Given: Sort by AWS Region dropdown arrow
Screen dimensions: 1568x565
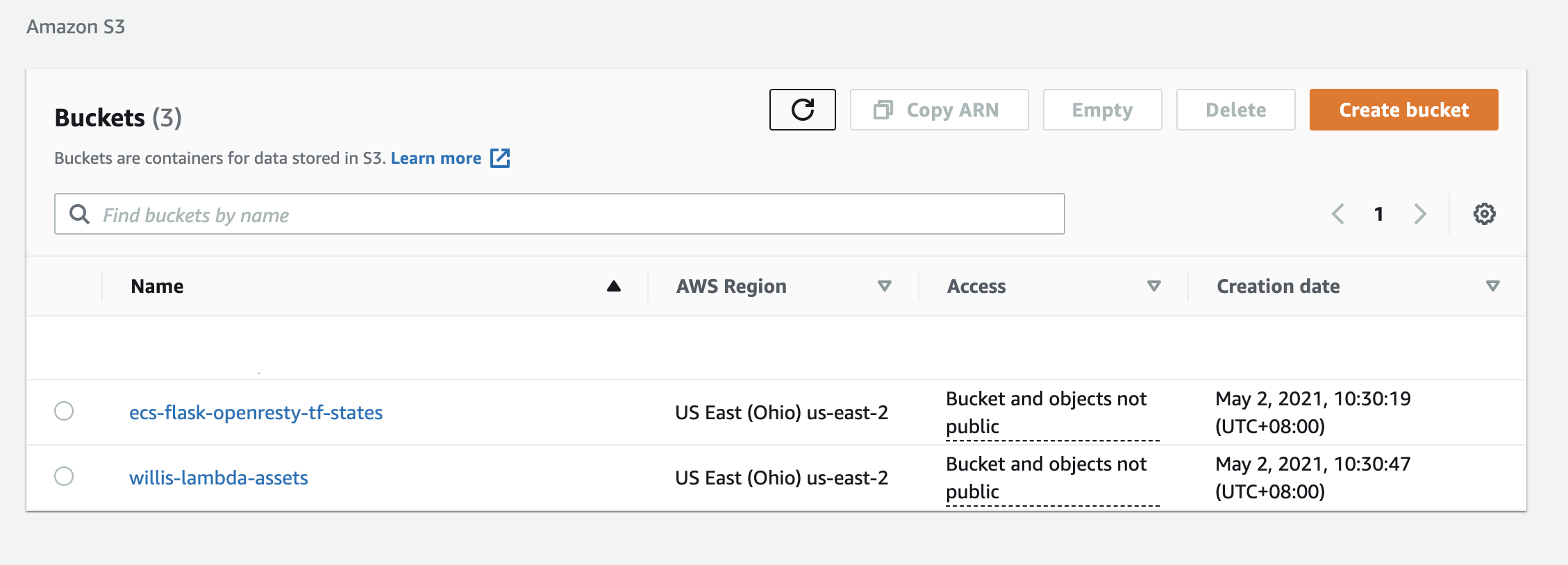Looking at the screenshot, I should tap(884, 286).
